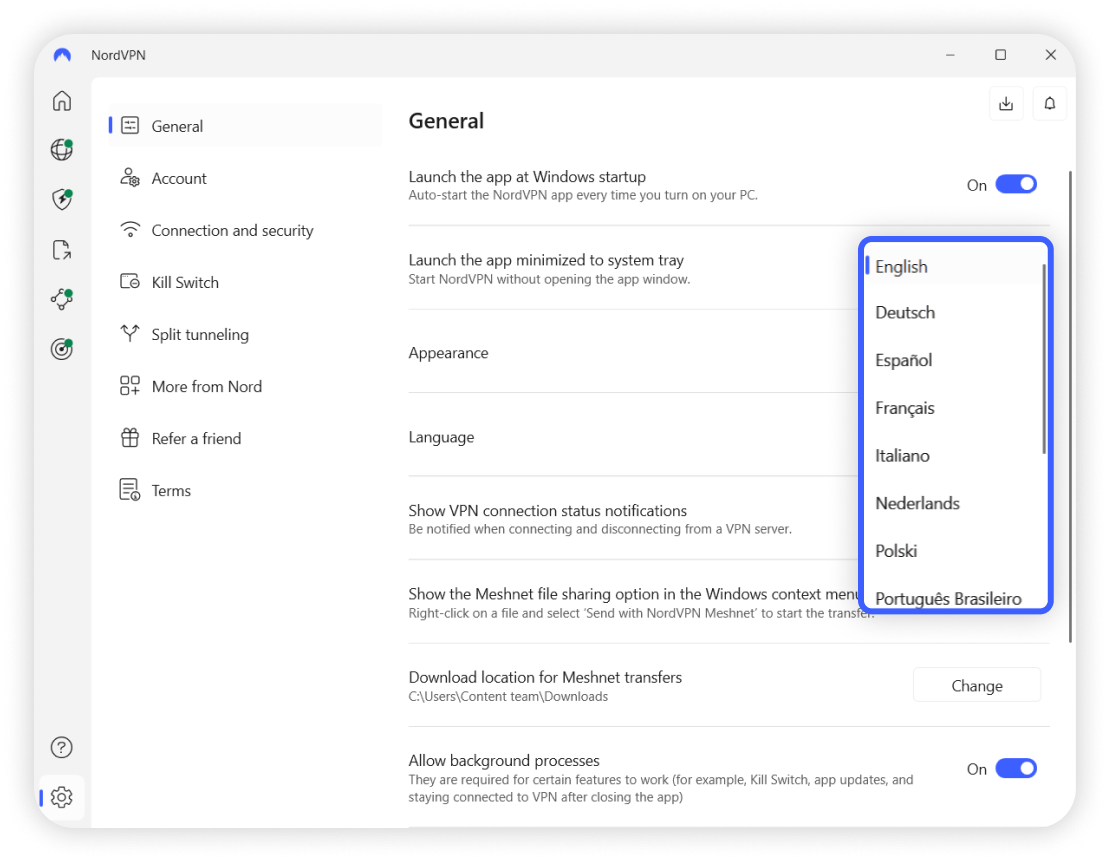Select Deutsch from the language list
This screenshot has height=862, width=1110.
point(905,313)
